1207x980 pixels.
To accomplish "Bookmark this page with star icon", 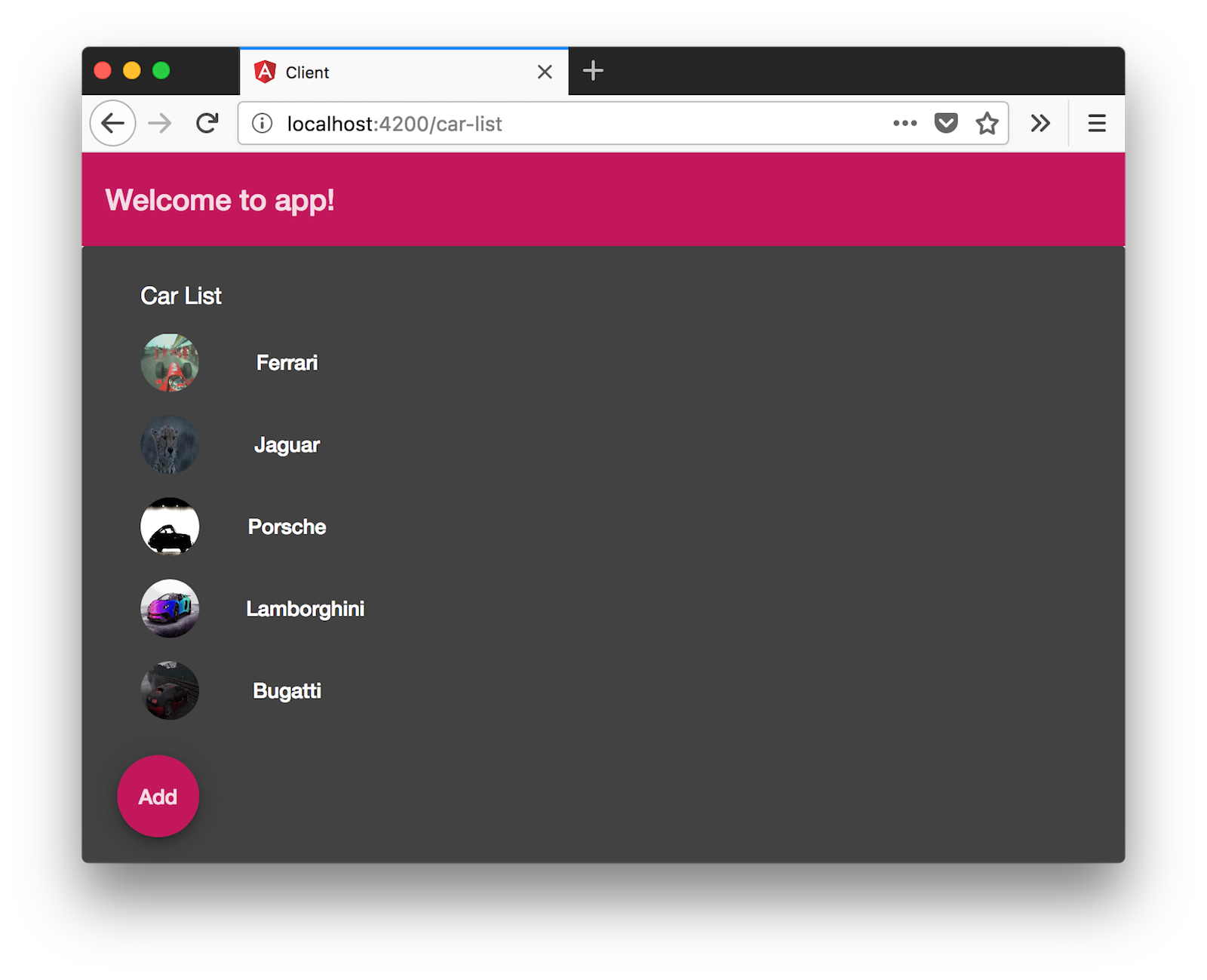I will pyautogui.click(x=987, y=123).
